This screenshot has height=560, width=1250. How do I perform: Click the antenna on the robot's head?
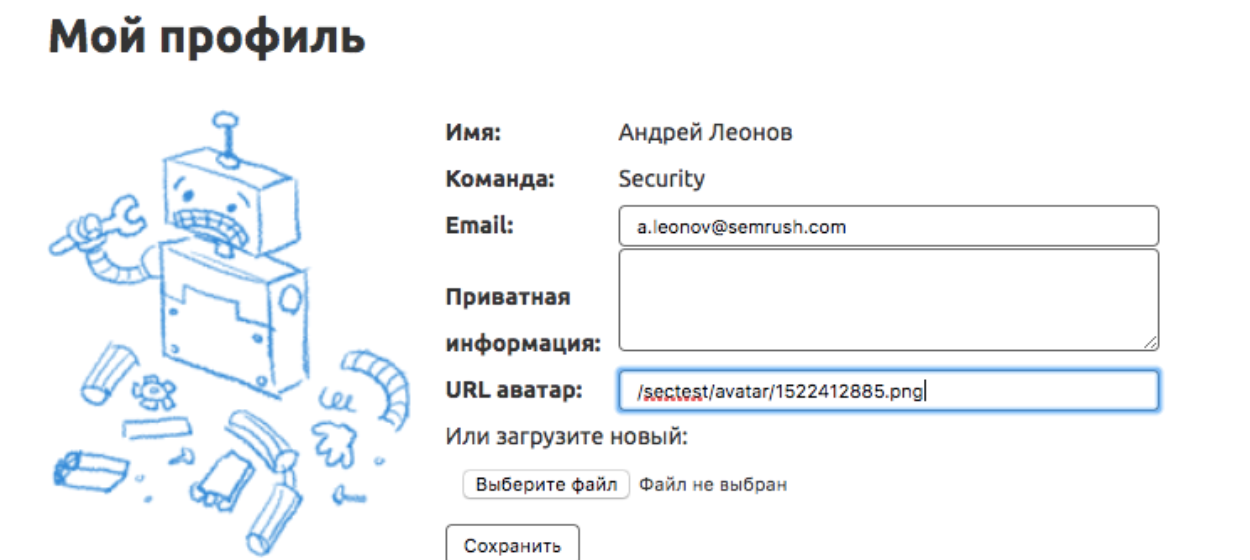pyautogui.click(x=227, y=135)
